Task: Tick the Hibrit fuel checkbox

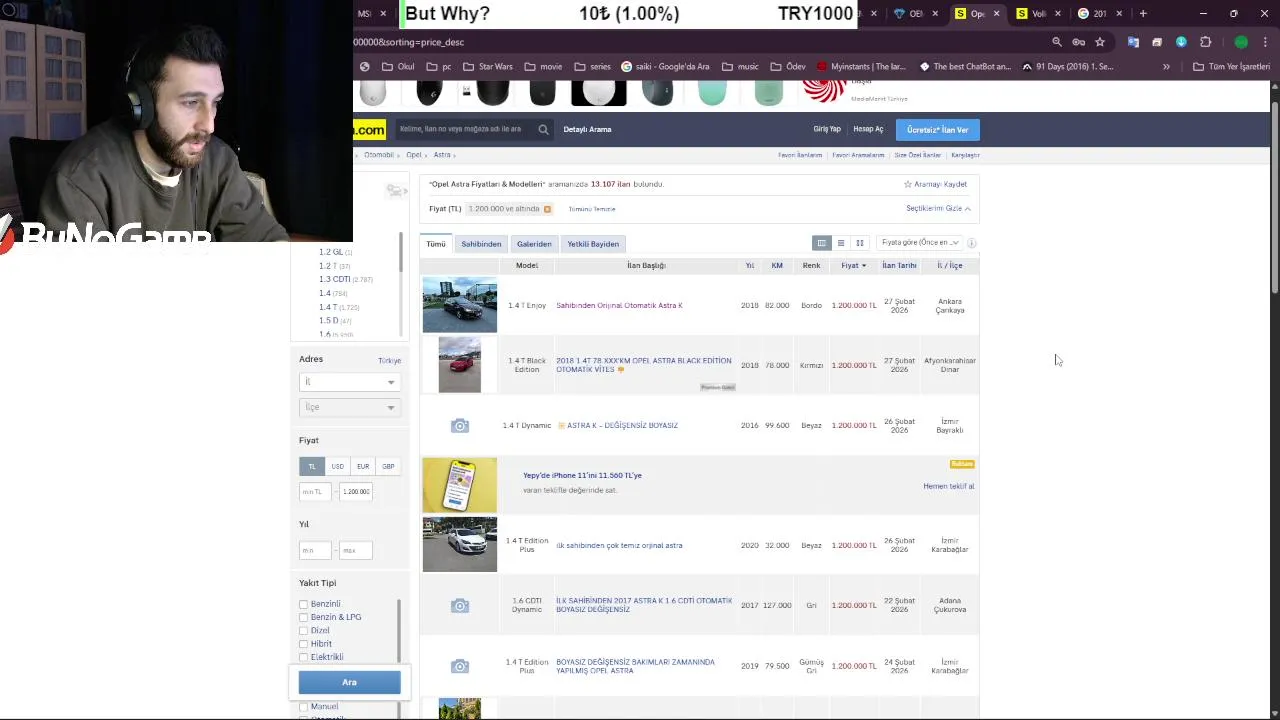Action: 303,644
